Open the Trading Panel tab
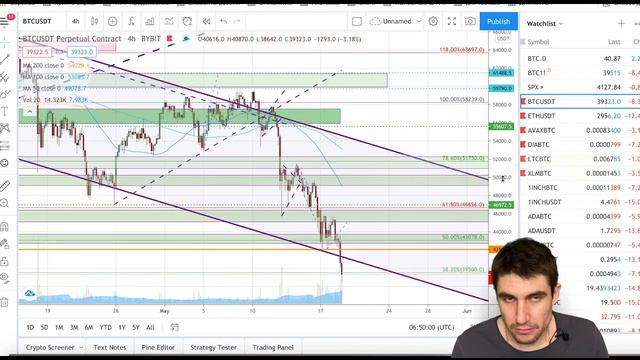The height and width of the screenshot is (360, 640). tap(273, 347)
